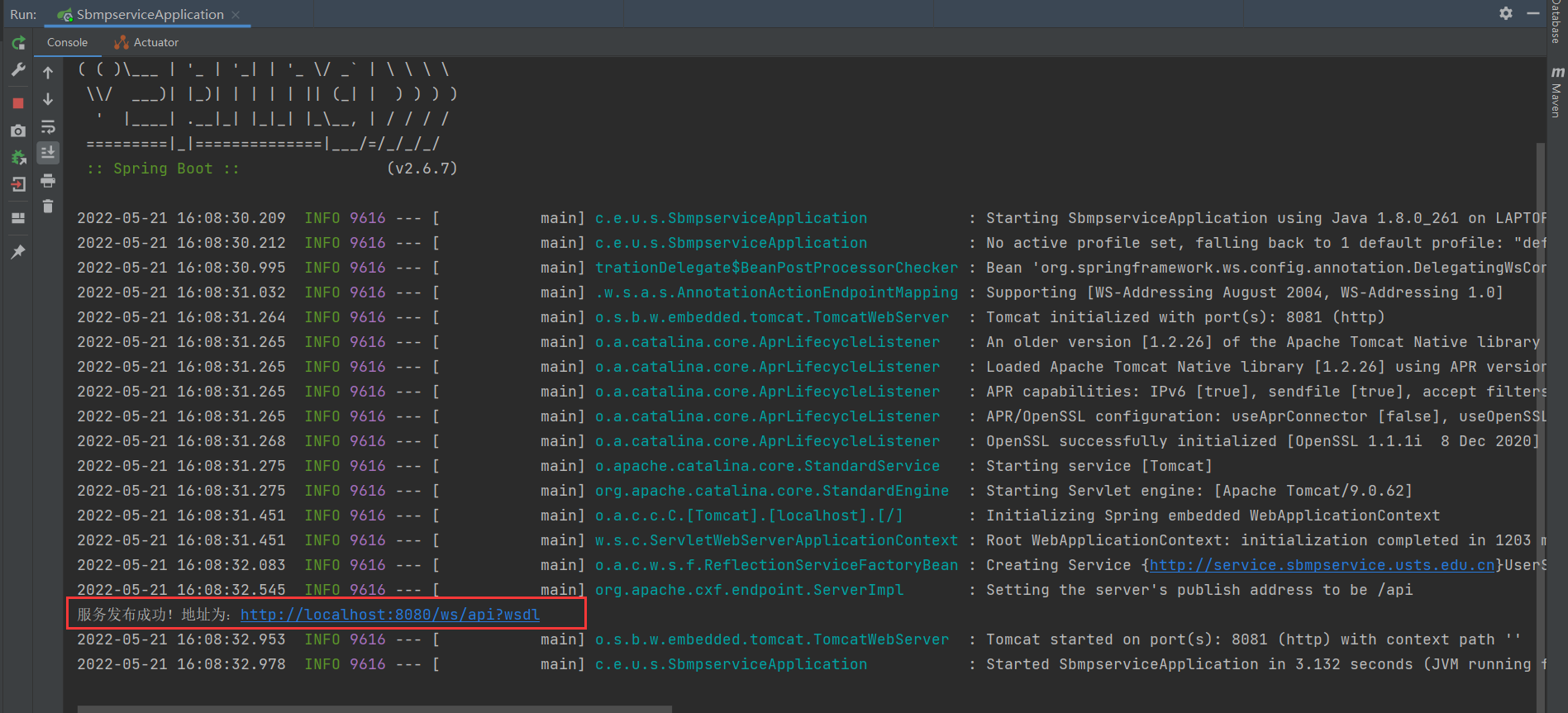
Task: Minimize the Run tool window
Action: (1532, 13)
